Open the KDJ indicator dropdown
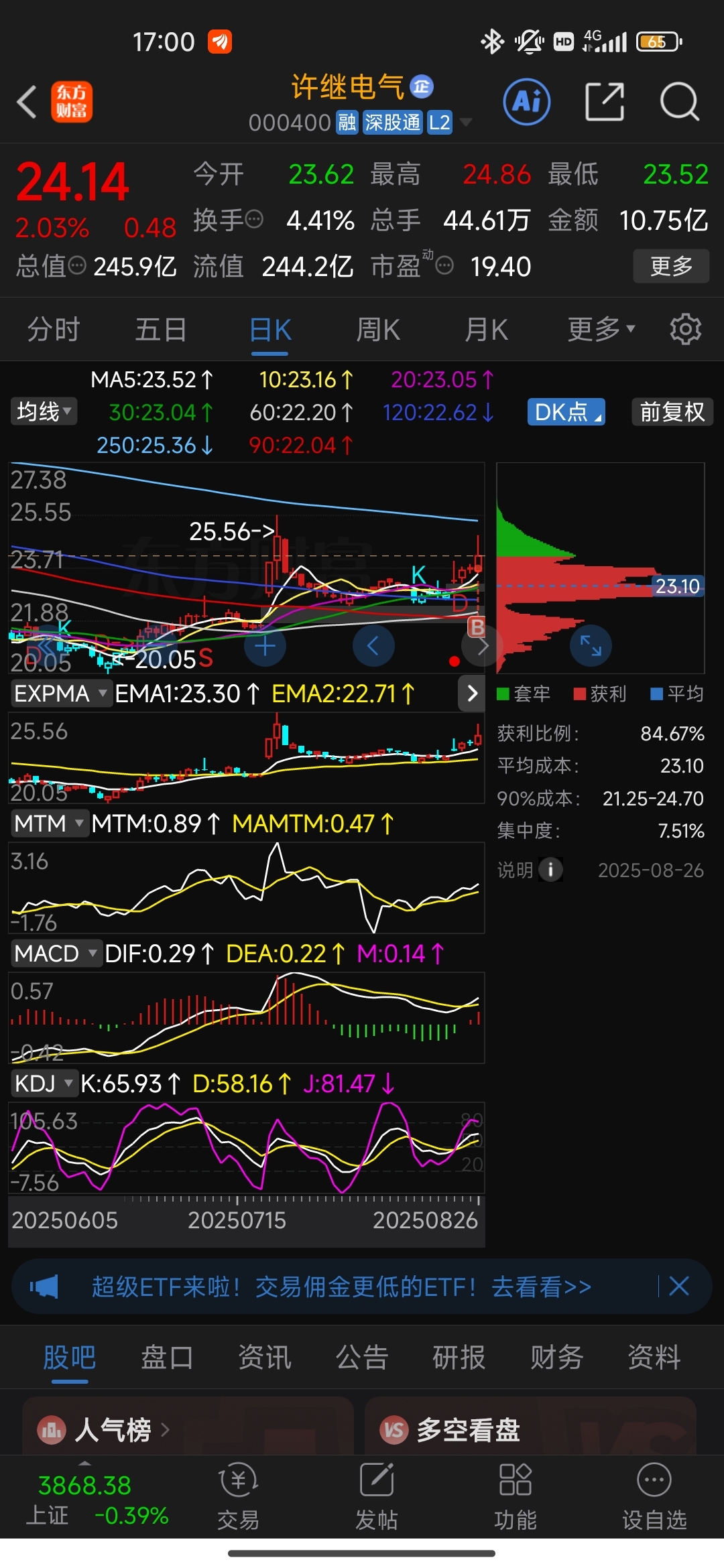The image size is (724, 1568). click(x=44, y=1083)
